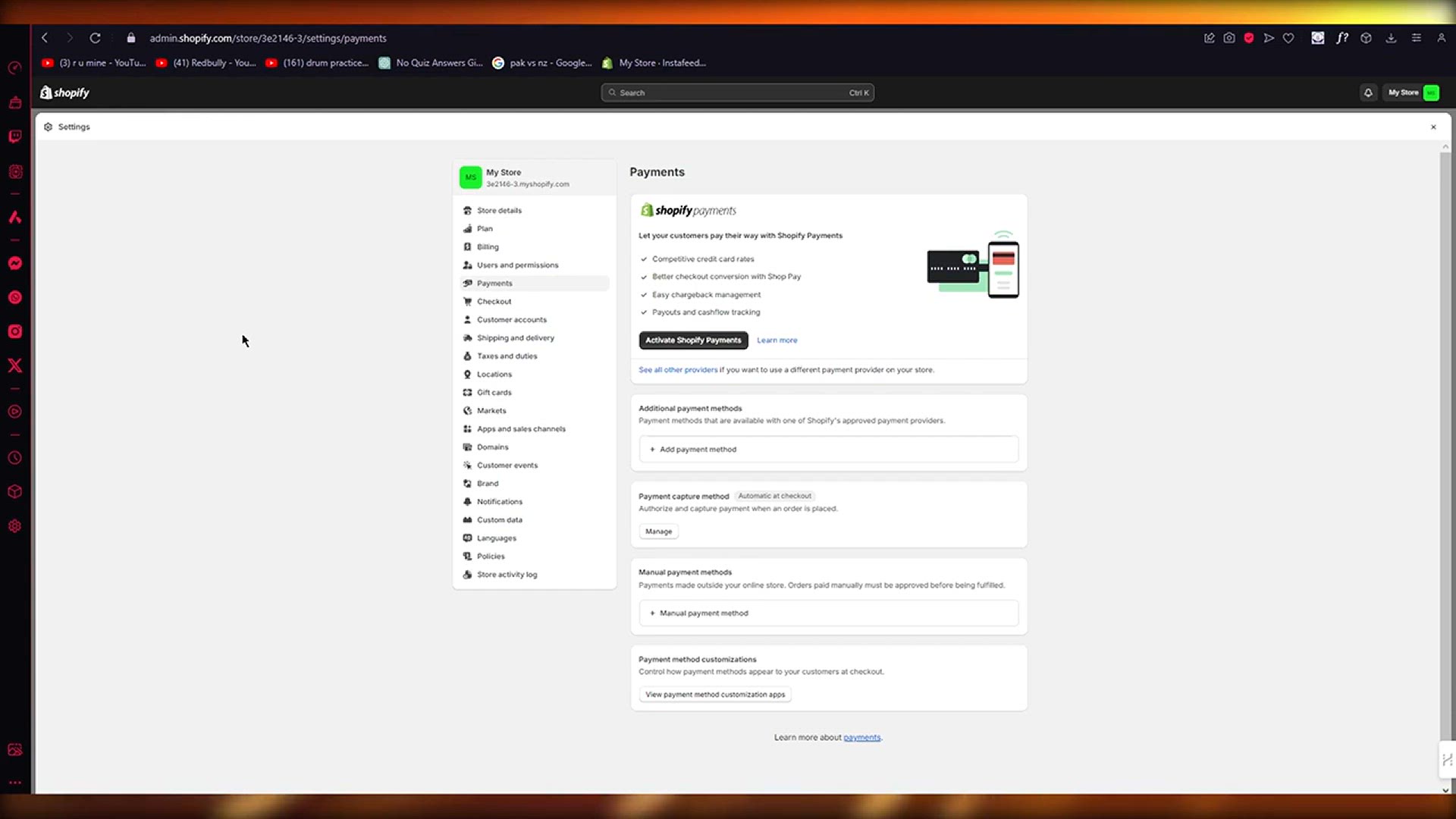Viewport: 1456px width, 819px height.
Task: Click the heart bookmark icon in toolbar
Action: click(1288, 38)
